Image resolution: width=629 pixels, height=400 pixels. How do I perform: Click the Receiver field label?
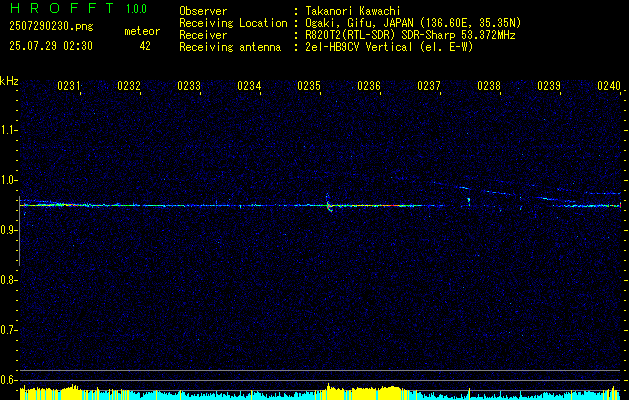[203, 35]
